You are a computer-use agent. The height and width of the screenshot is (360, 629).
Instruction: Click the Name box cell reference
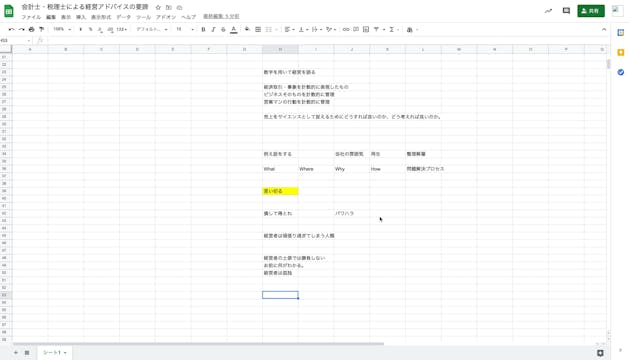[x=15, y=40]
